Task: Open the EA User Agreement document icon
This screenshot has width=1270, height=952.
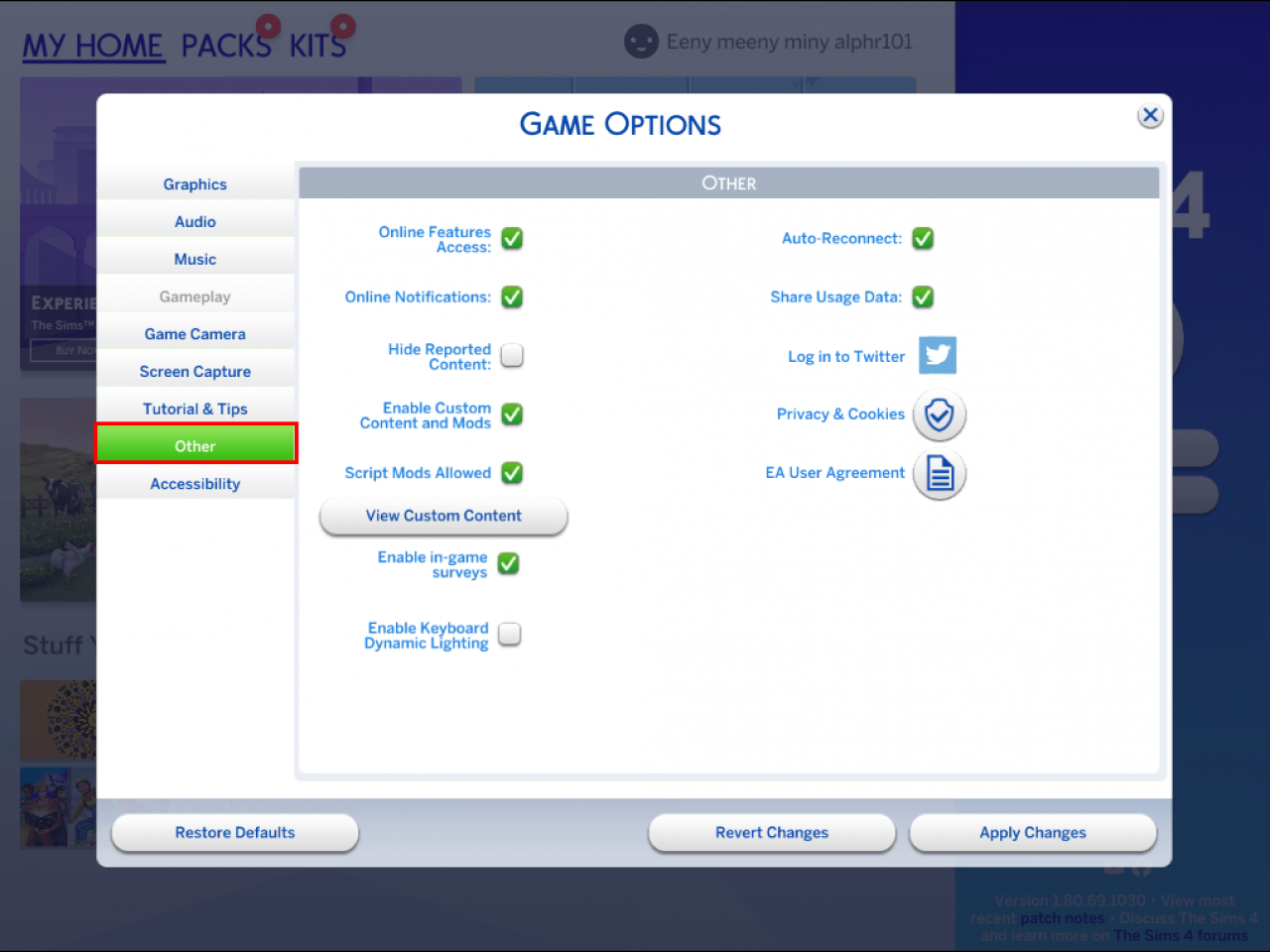Action: 939,474
